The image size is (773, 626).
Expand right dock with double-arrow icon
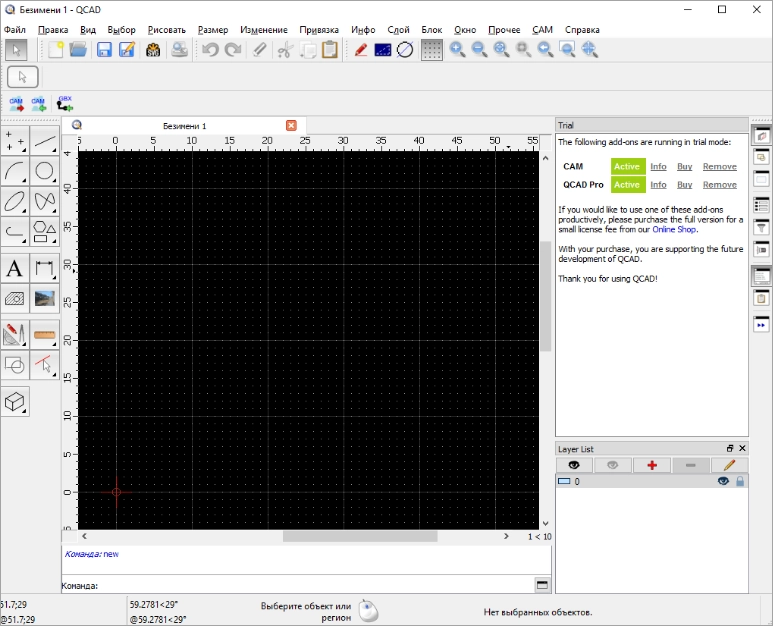(761, 325)
